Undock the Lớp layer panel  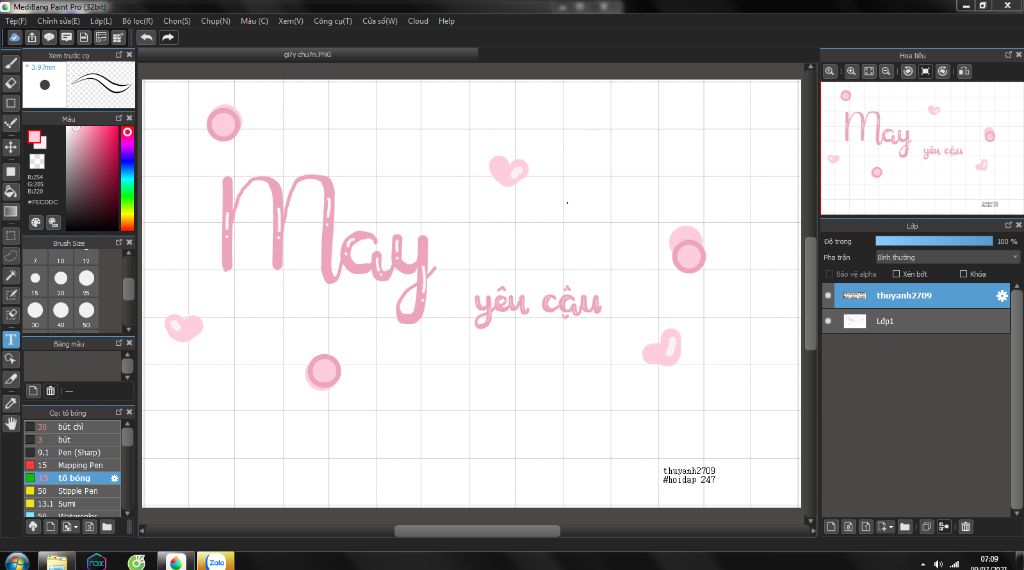[x=1008, y=225]
